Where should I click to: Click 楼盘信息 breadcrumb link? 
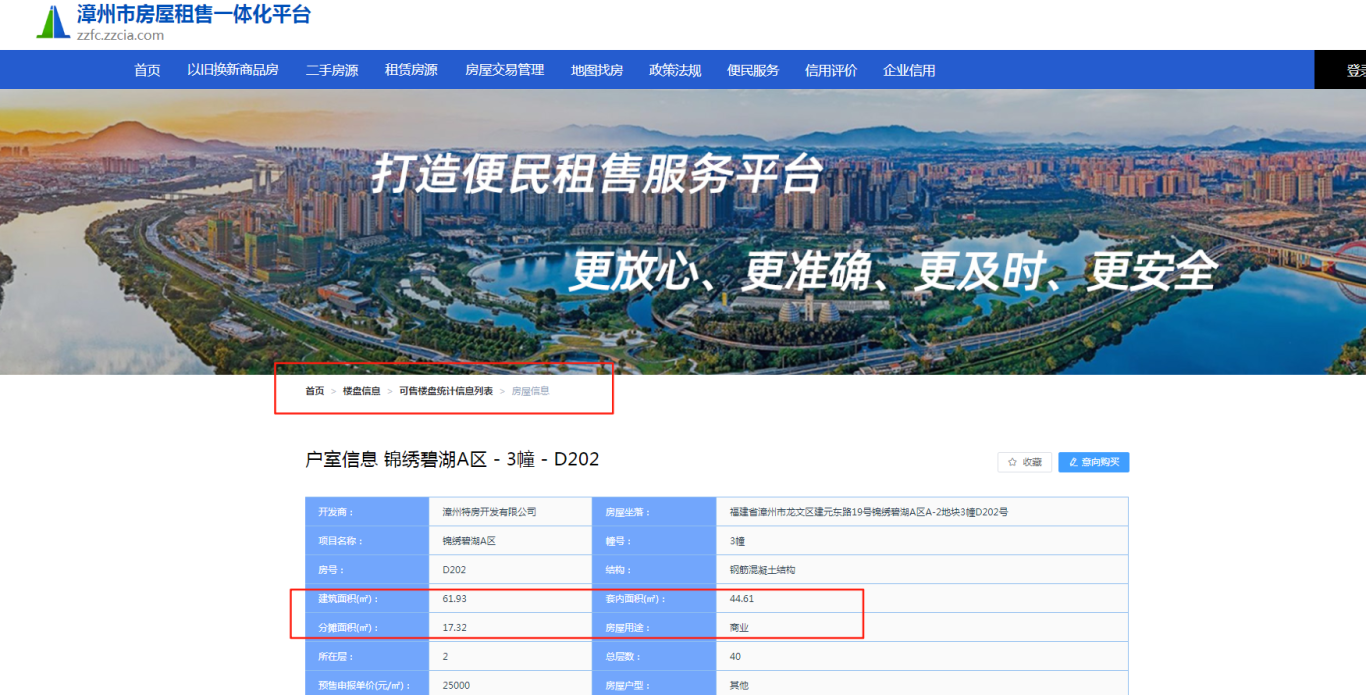362,391
